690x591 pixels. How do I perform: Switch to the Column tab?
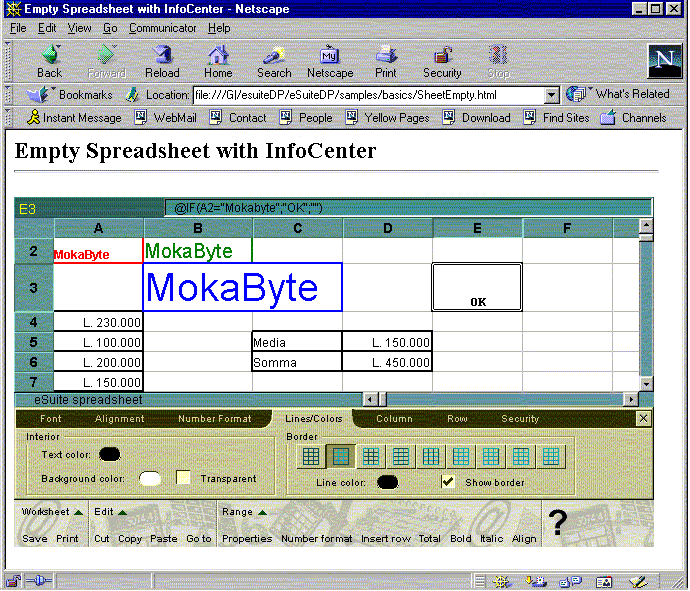(x=394, y=418)
